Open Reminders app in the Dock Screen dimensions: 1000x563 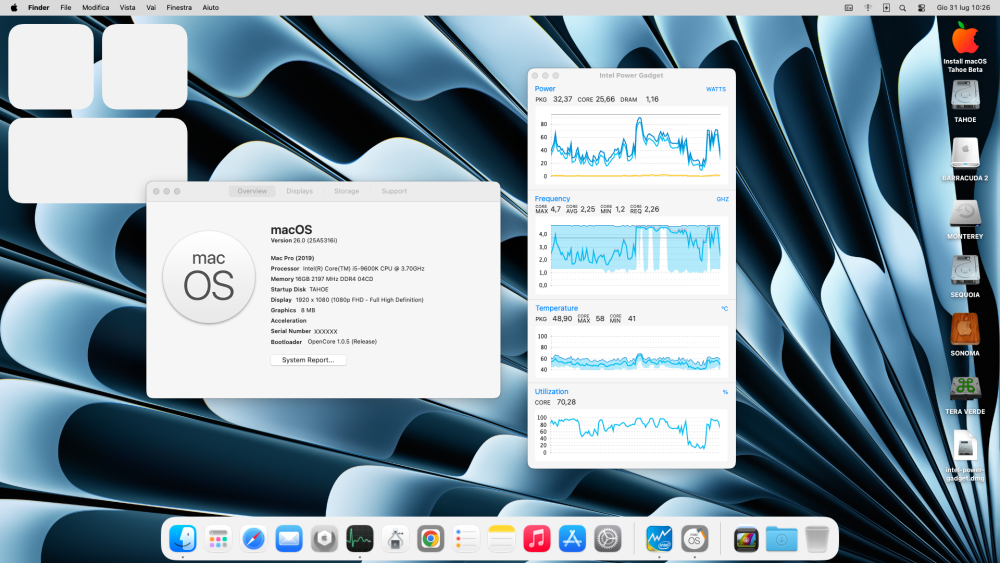(x=466, y=539)
